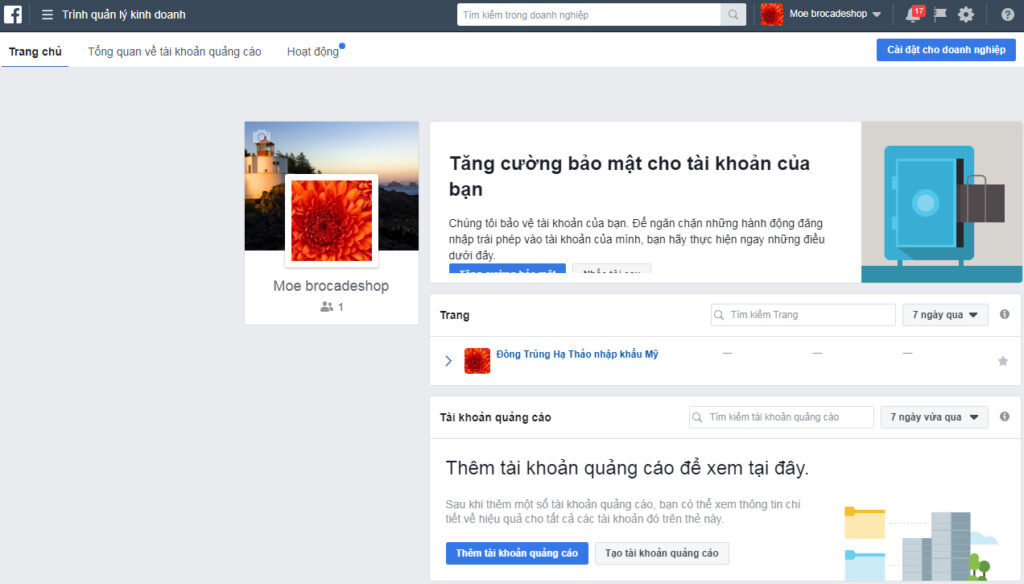Star the Đông Trùng Hạ Thảo page
This screenshot has width=1024, height=584.
coord(1003,361)
